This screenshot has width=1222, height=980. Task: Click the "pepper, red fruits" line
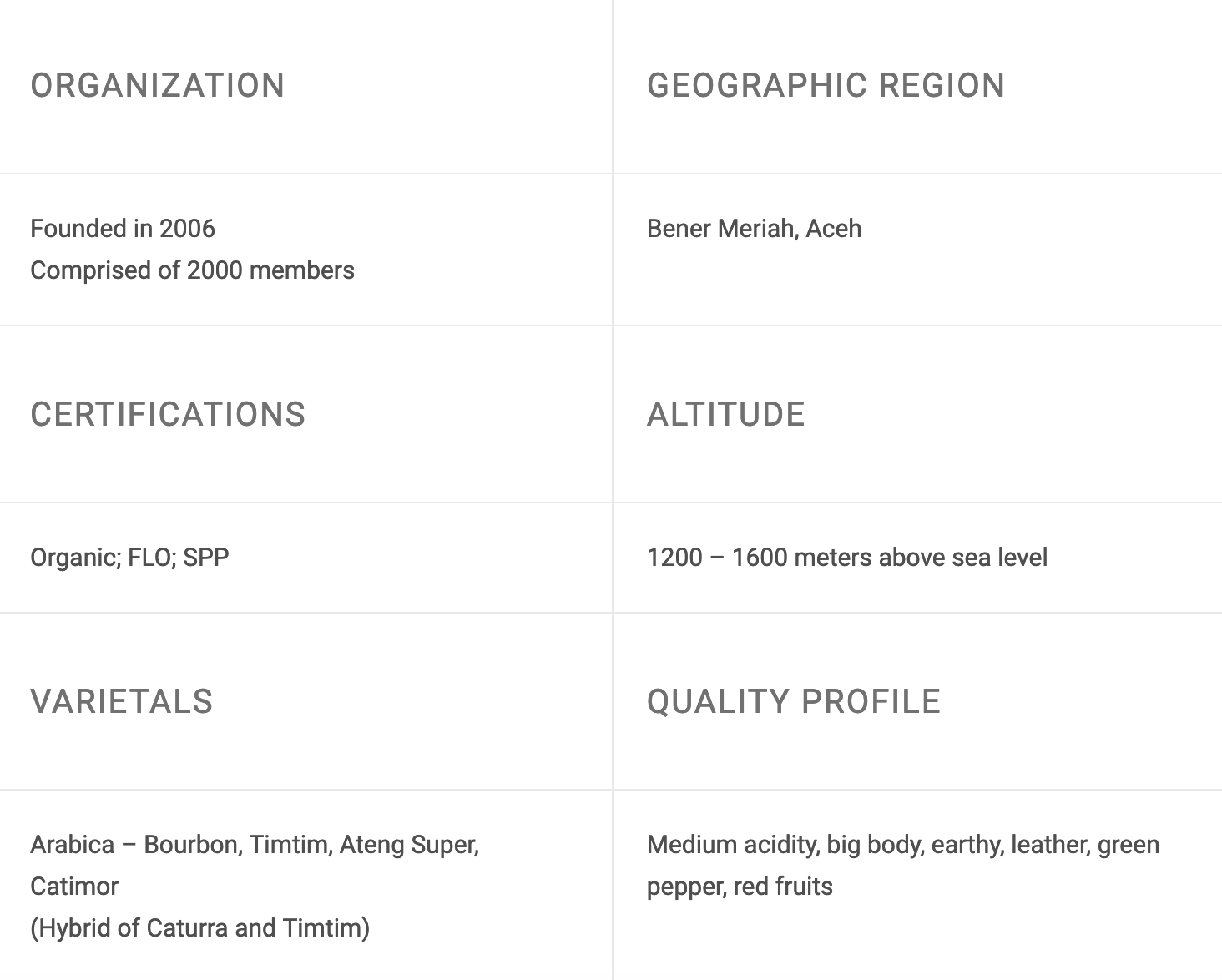click(740, 887)
